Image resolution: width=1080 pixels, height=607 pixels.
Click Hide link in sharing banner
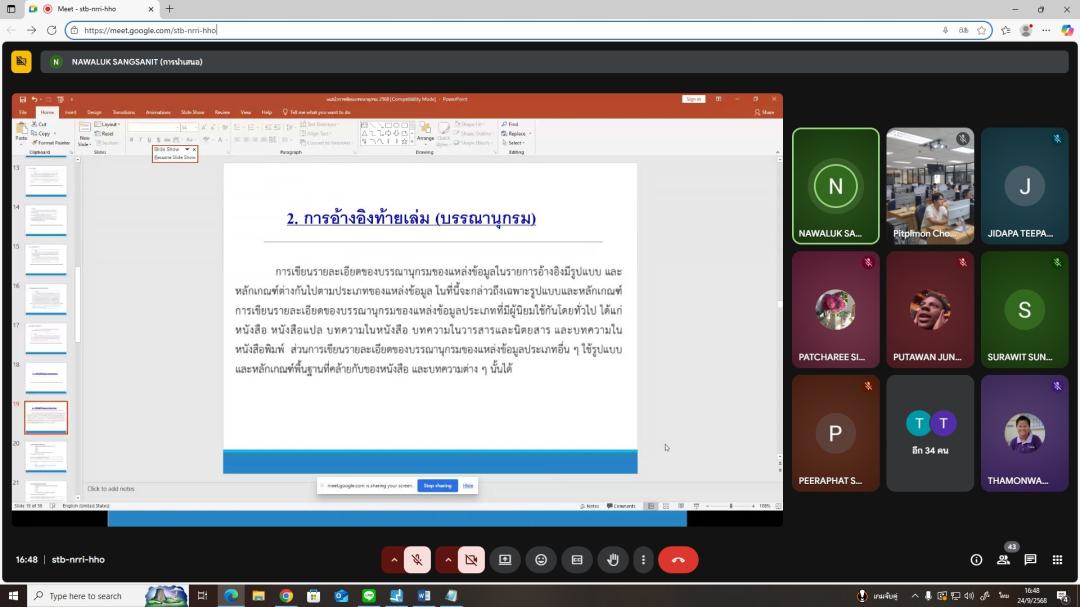[x=468, y=485]
